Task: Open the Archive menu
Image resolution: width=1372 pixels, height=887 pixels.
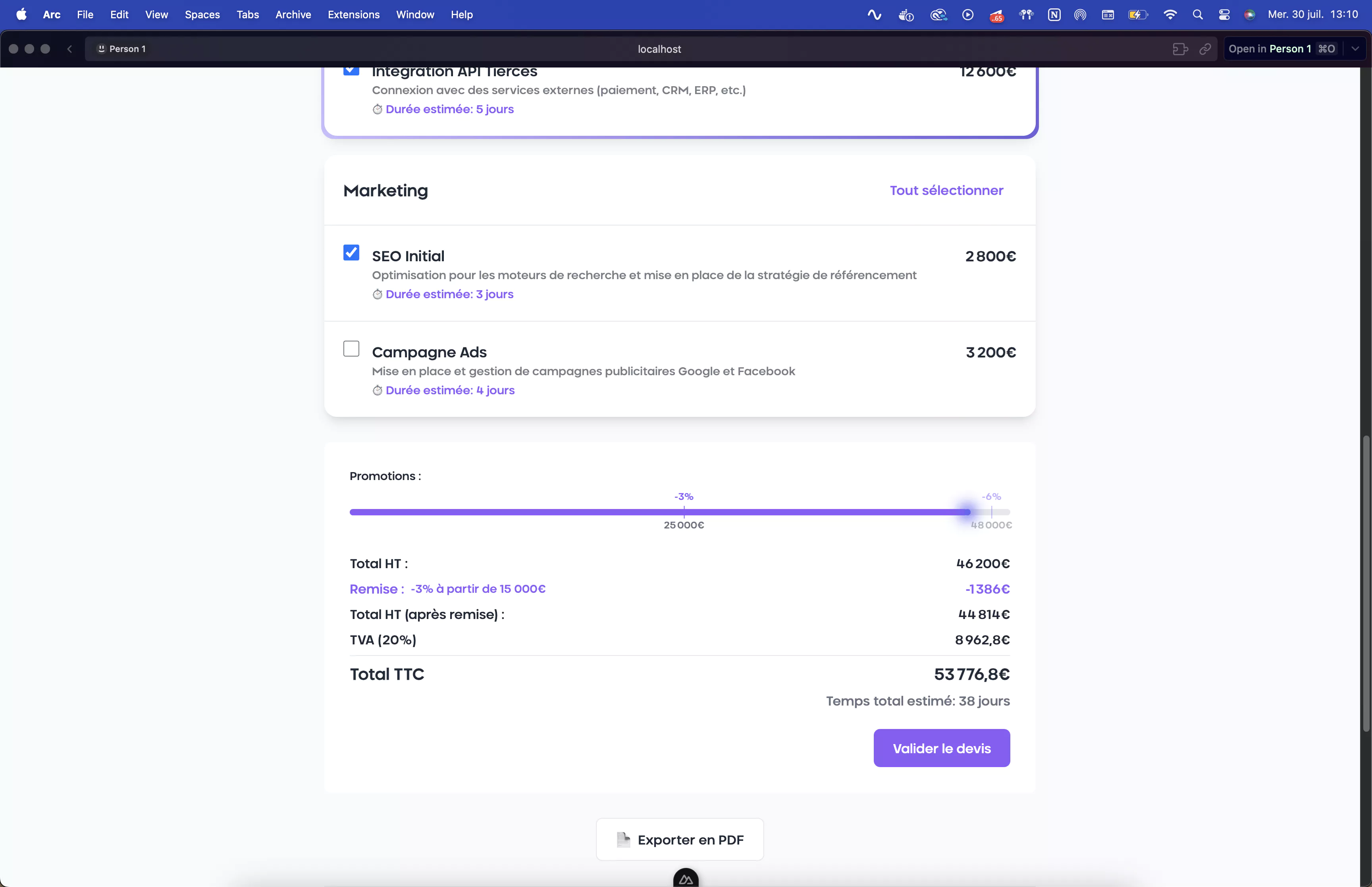Action: point(293,15)
